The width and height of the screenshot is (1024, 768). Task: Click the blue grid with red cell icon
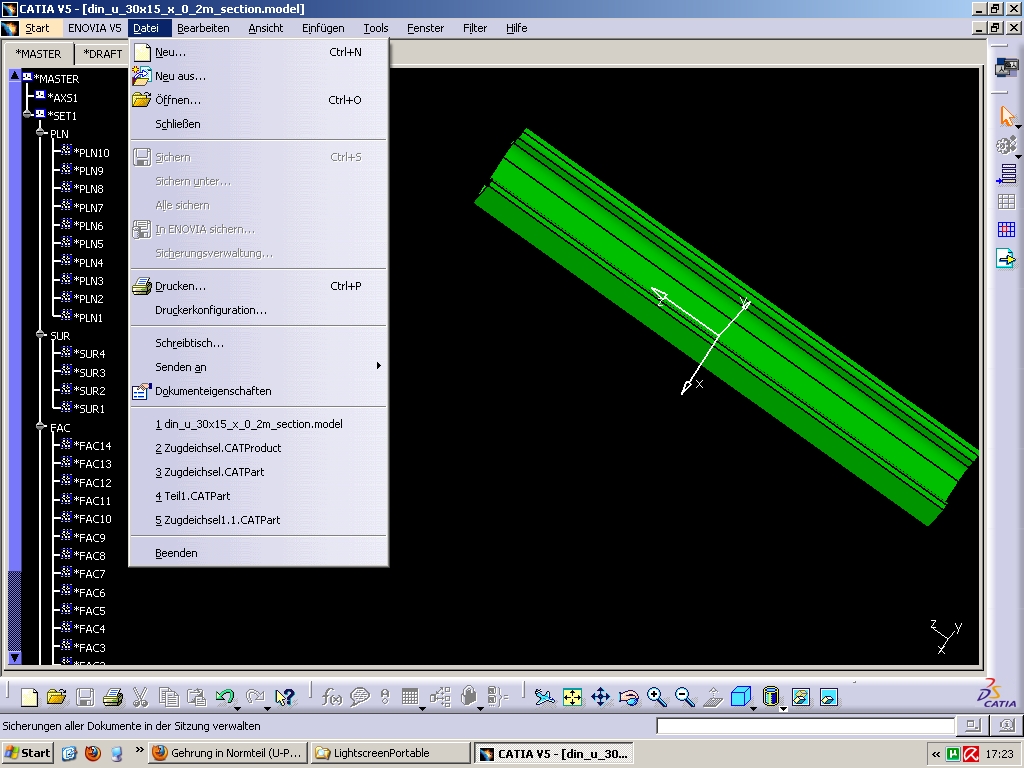tap(1006, 229)
